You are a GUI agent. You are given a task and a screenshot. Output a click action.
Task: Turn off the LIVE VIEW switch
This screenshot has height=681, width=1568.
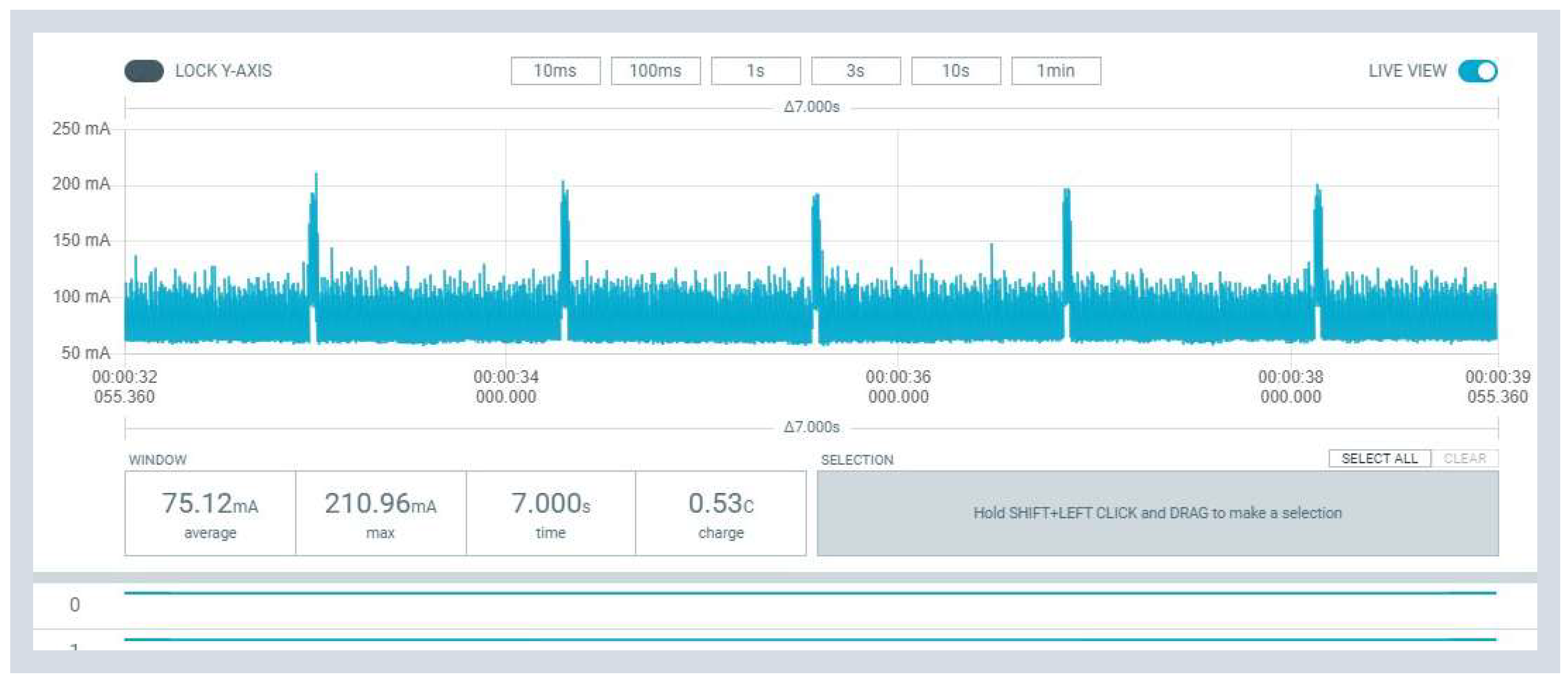pyautogui.click(x=1477, y=71)
